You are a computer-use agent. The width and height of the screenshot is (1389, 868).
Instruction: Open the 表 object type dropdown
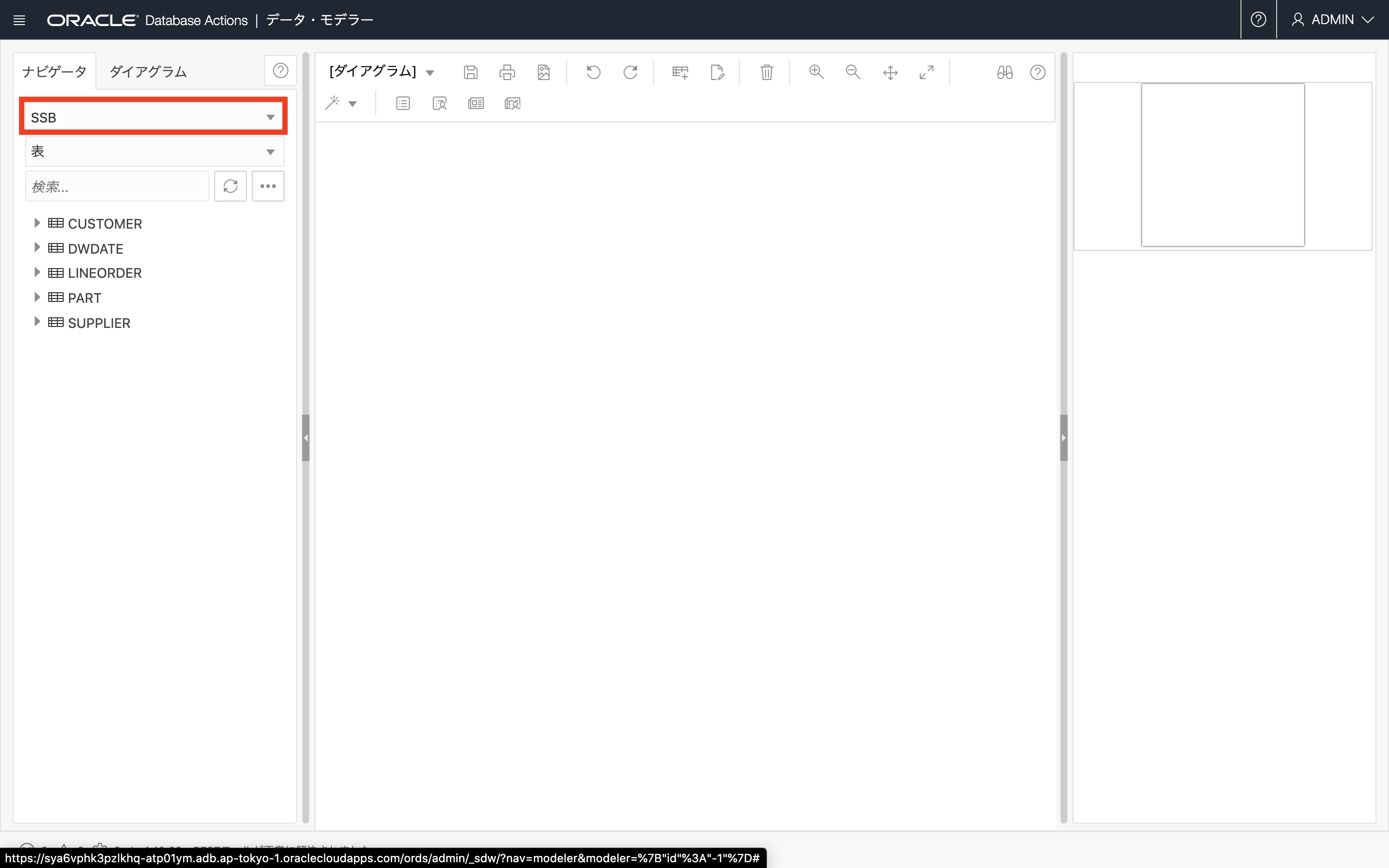[x=154, y=151]
